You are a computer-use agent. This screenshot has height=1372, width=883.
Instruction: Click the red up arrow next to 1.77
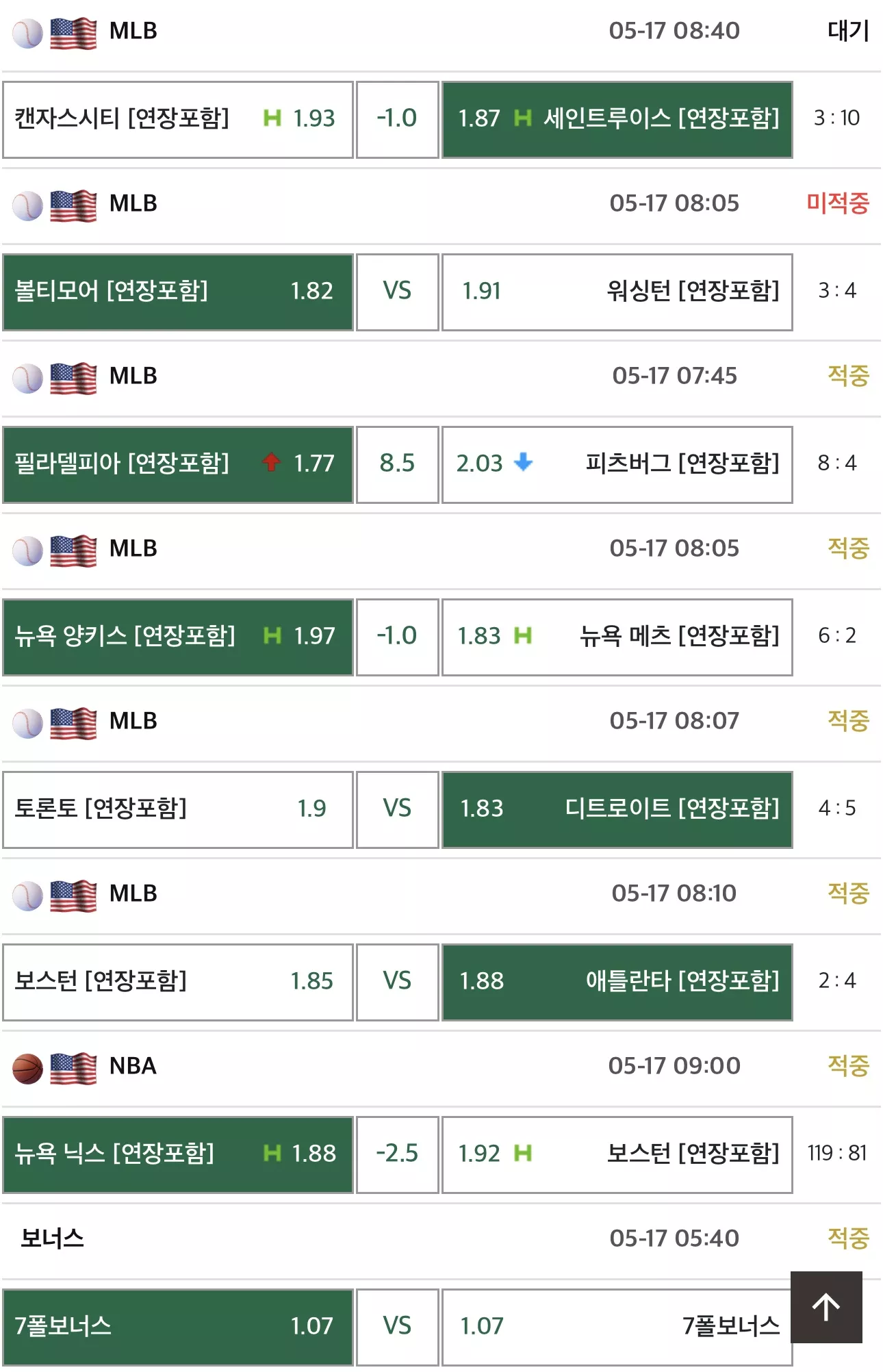pos(272,462)
